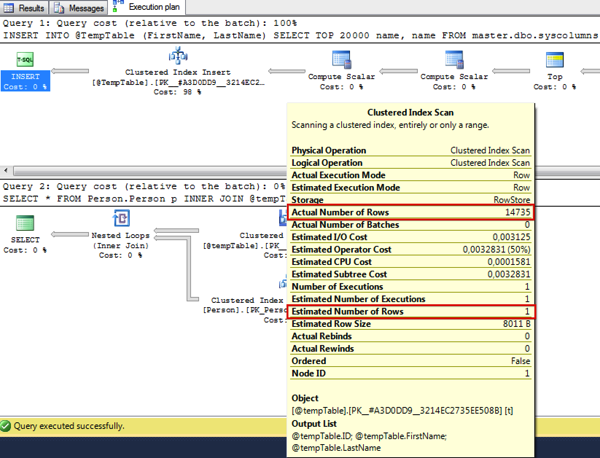Image resolution: width=600 pixels, height=458 pixels.
Task: Click the Clustered Index Insert Cost: 98 % label
Action: tap(178, 92)
